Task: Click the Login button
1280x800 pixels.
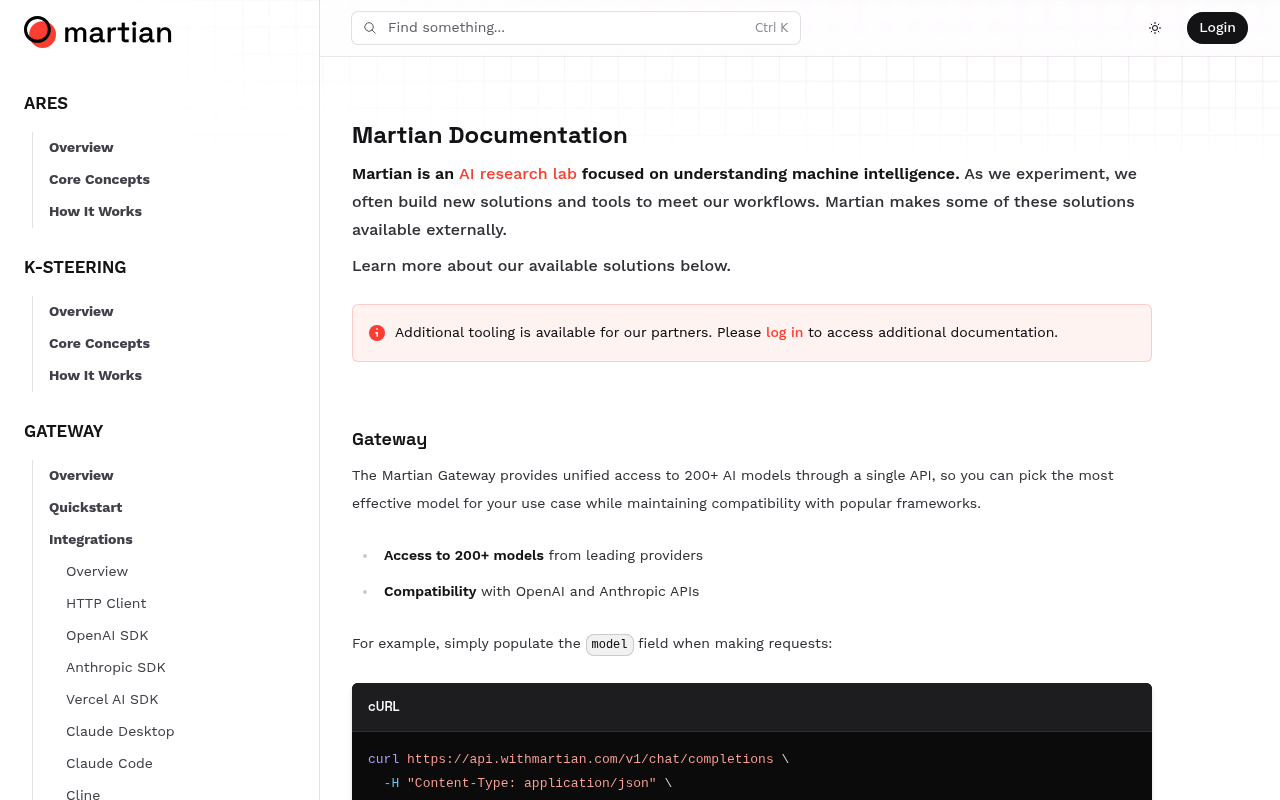Action: pyautogui.click(x=1217, y=28)
